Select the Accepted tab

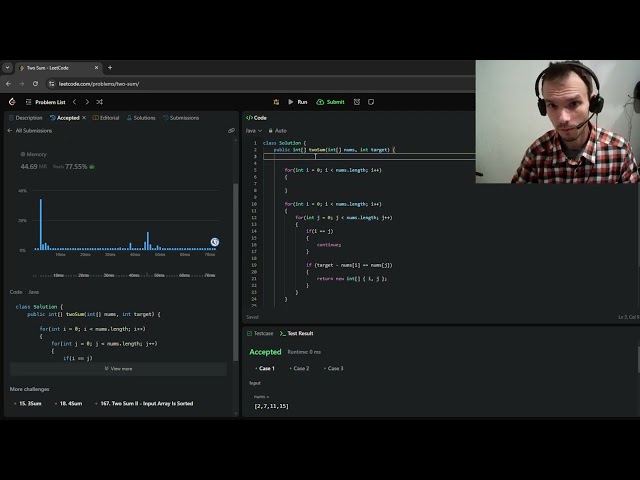click(64, 118)
